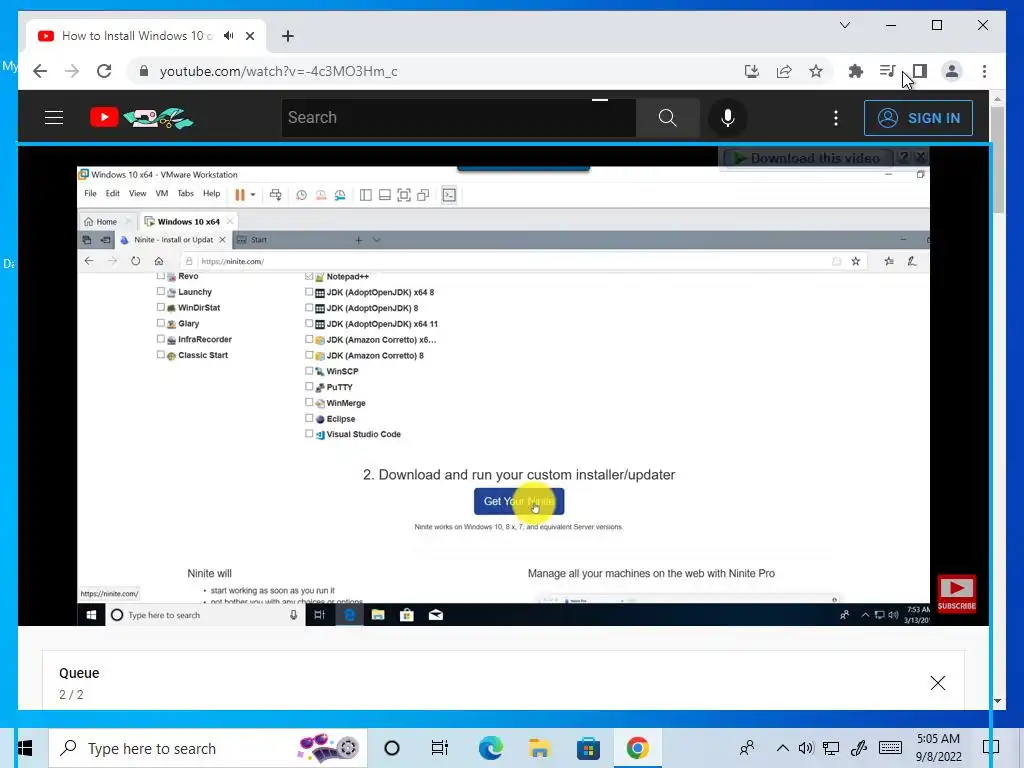
Task: Mute the tab using speaker icon
Action: (229, 36)
